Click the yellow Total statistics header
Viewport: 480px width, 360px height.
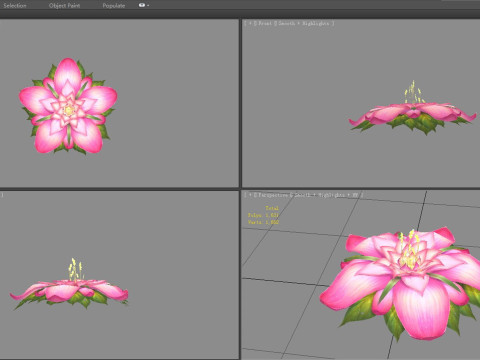[x=272, y=208]
